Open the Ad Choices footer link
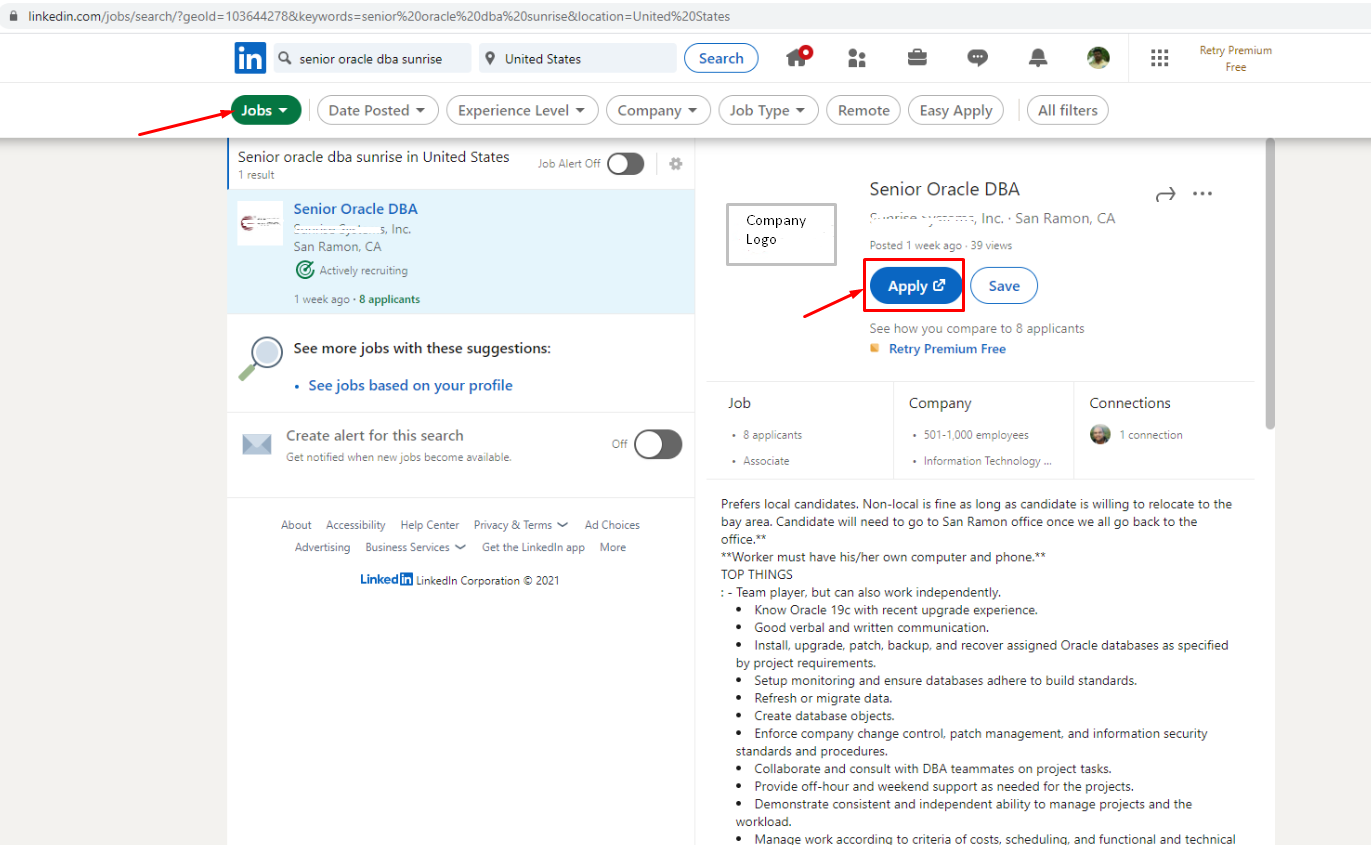The height and width of the screenshot is (845, 1371). [612, 525]
